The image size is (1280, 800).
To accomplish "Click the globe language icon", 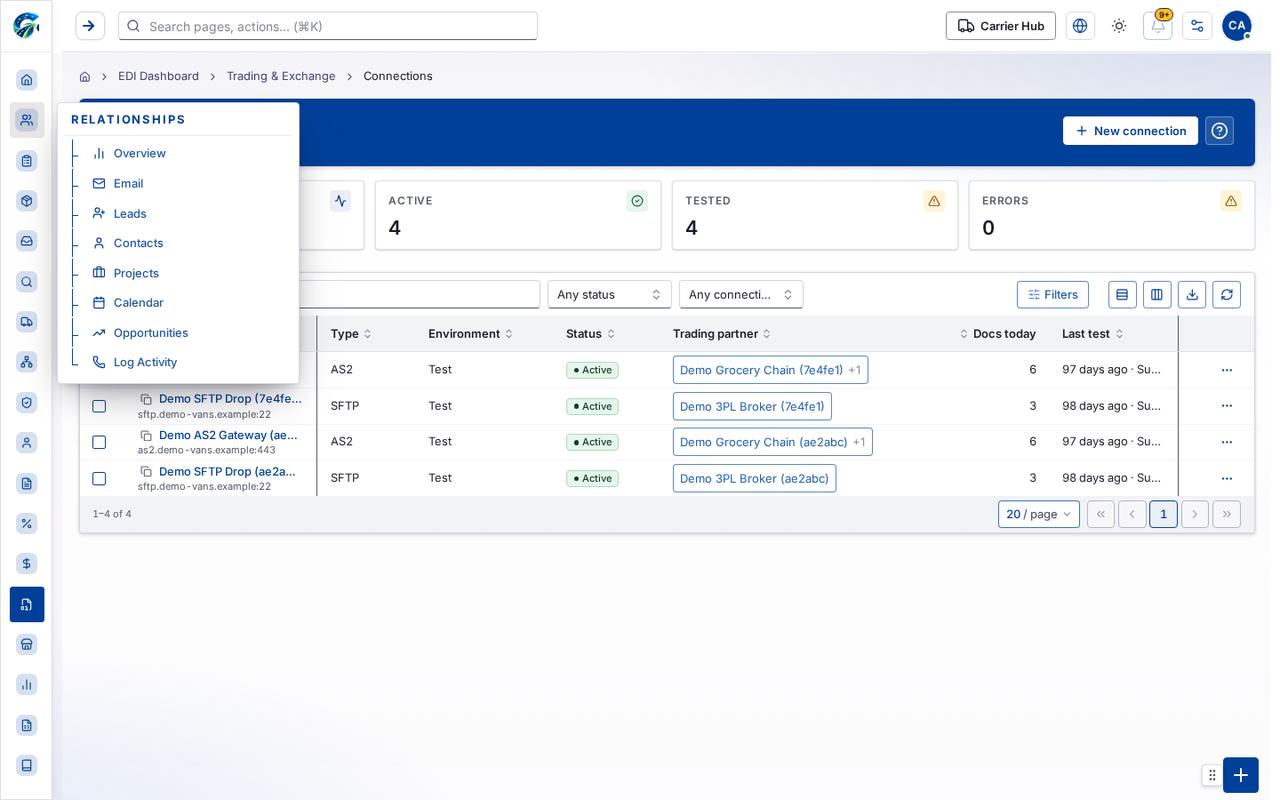I will pos(1080,26).
